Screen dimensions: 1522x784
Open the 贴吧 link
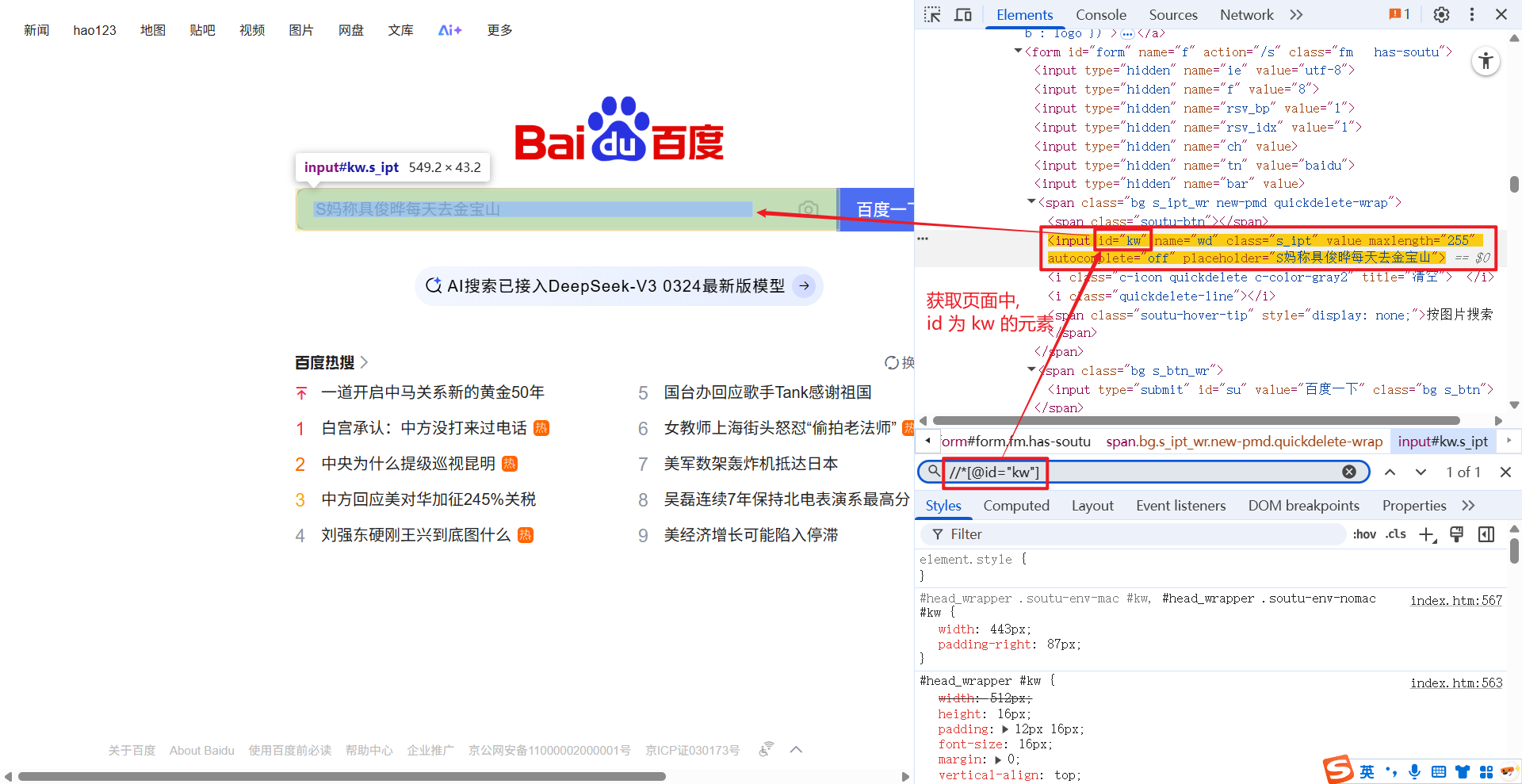click(x=202, y=30)
